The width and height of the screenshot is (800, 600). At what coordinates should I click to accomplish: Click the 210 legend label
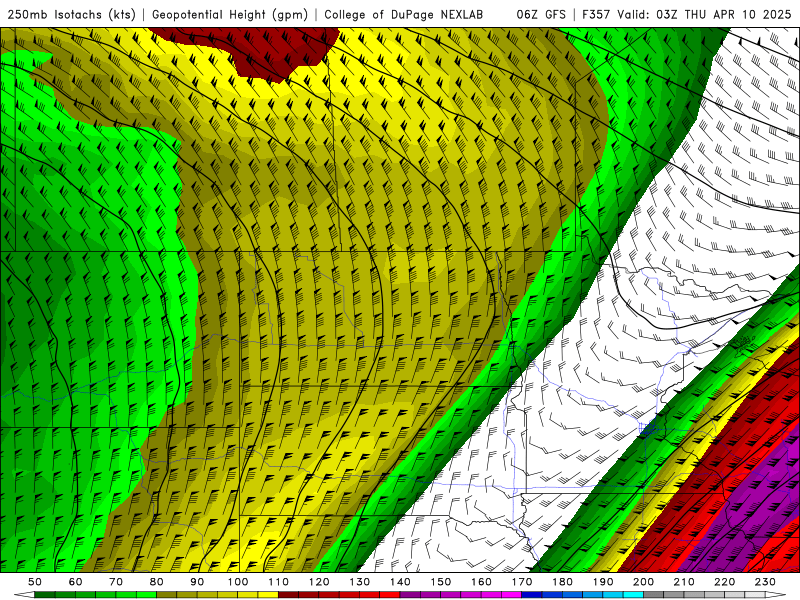tap(684, 582)
